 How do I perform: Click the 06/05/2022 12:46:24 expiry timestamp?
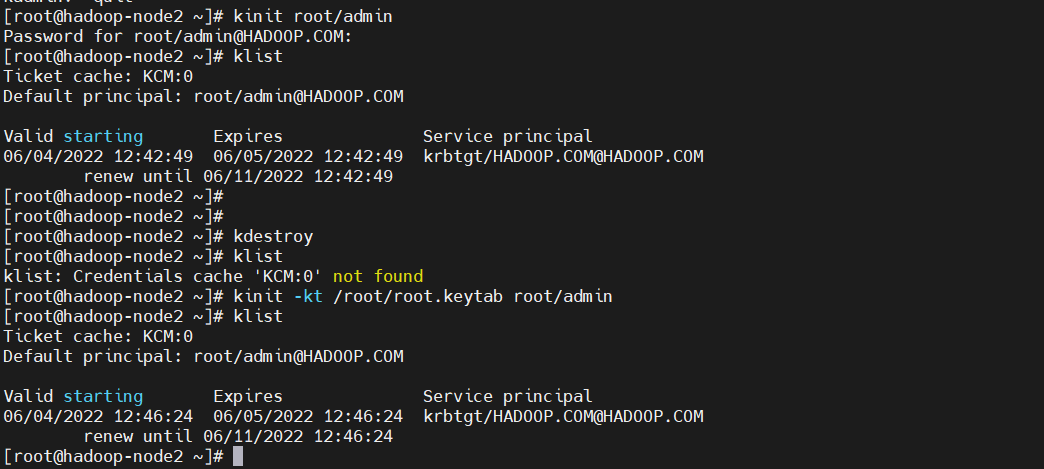[x=308, y=416]
